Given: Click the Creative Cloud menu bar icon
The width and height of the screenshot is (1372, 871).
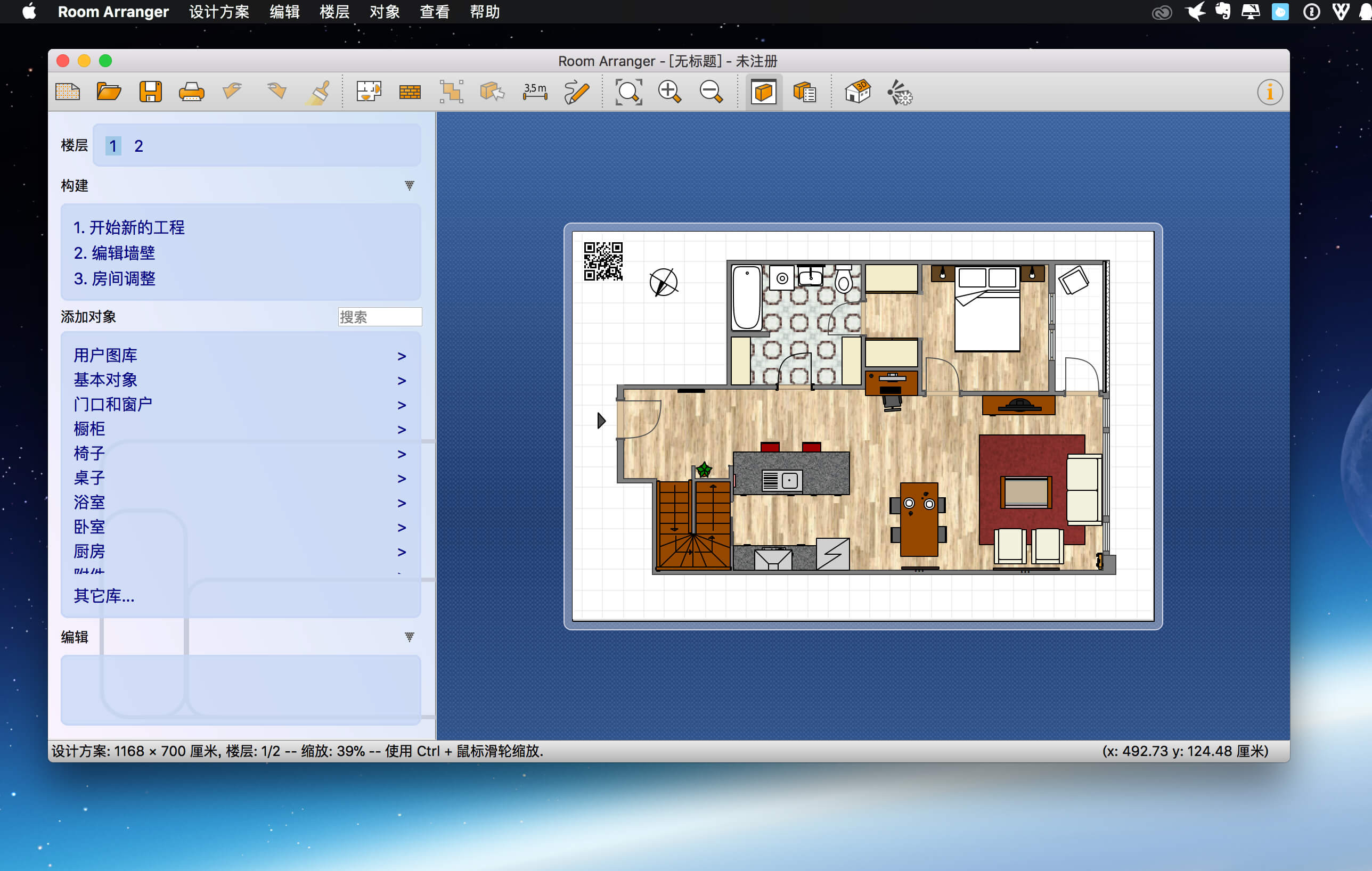Looking at the screenshot, I should pos(1162,12).
